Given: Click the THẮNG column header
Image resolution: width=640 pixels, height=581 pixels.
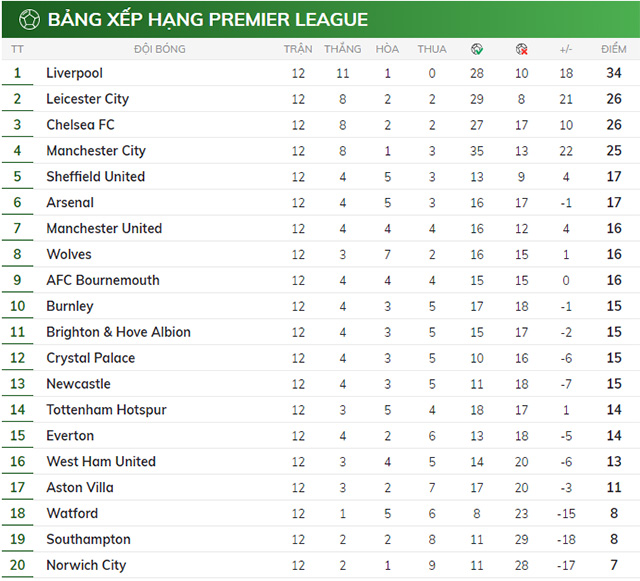Looking at the screenshot, I should [x=343, y=48].
